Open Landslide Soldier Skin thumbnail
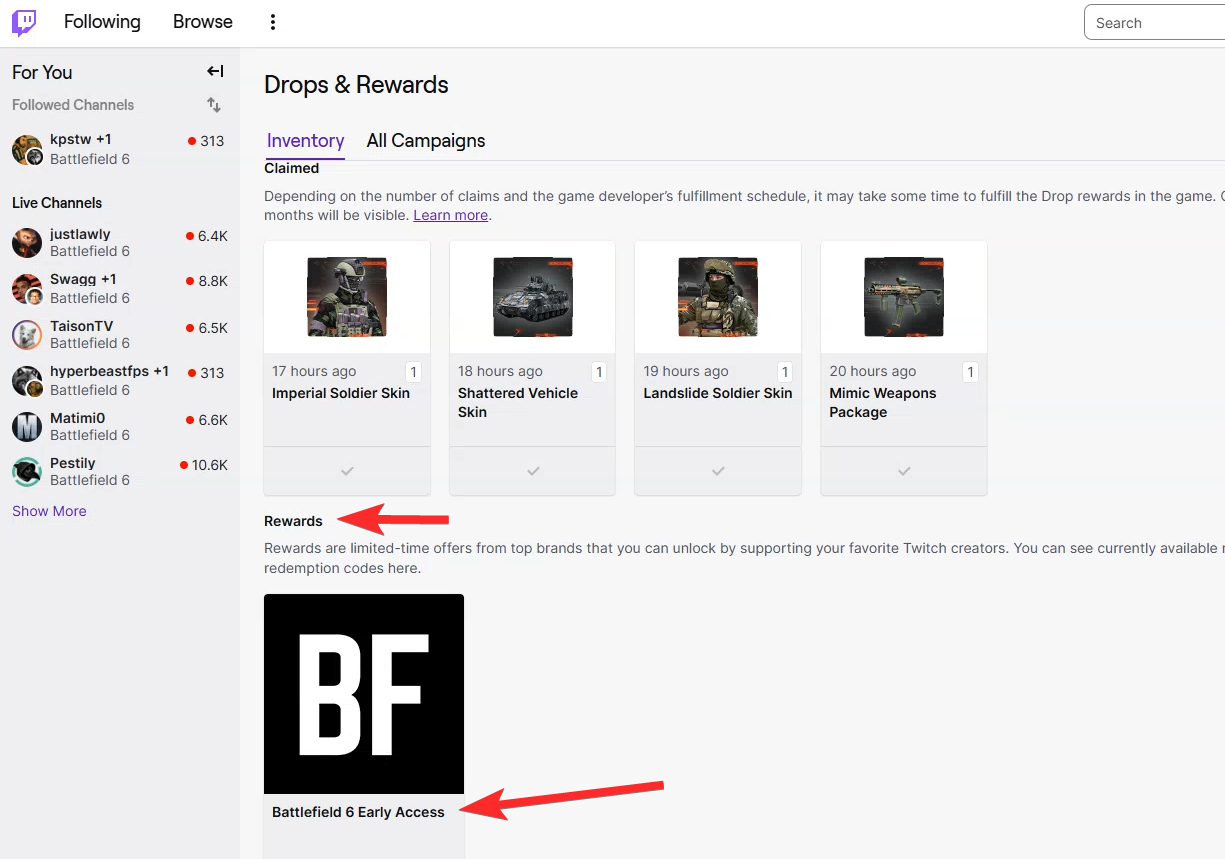This screenshot has height=859, width=1225. point(718,297)
